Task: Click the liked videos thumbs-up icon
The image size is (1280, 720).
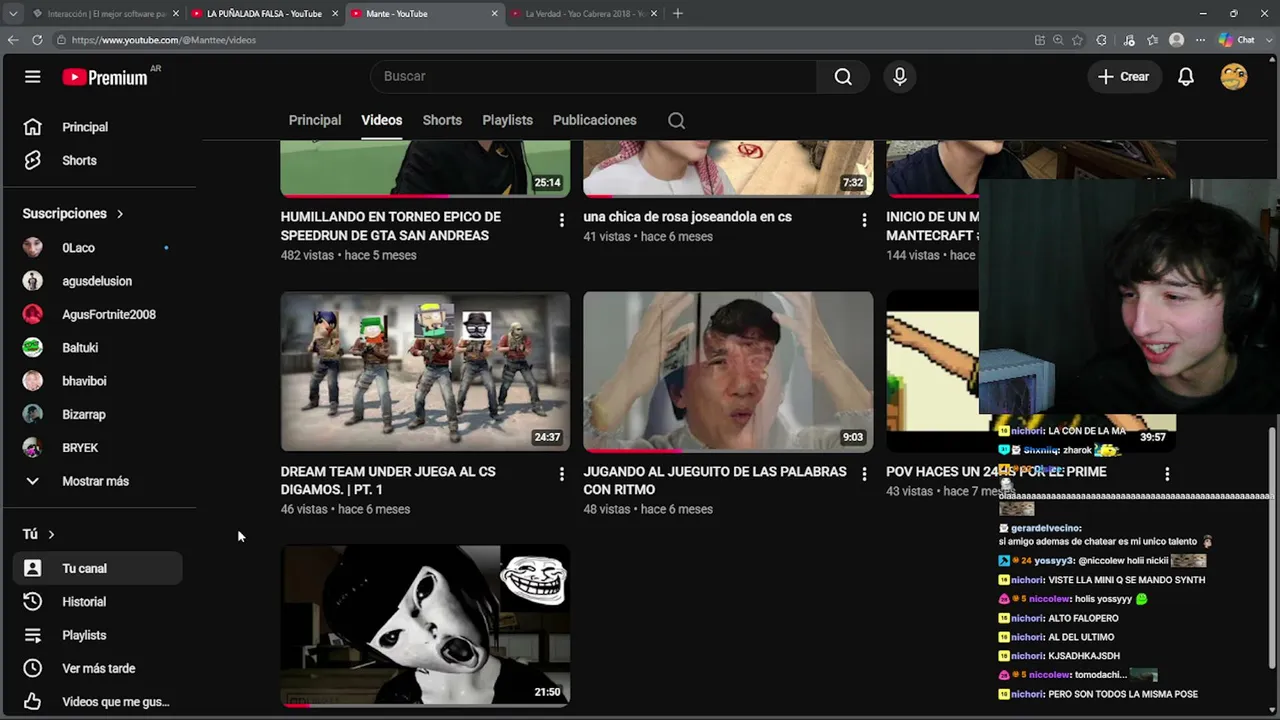Action: click(x=33, y=702)
